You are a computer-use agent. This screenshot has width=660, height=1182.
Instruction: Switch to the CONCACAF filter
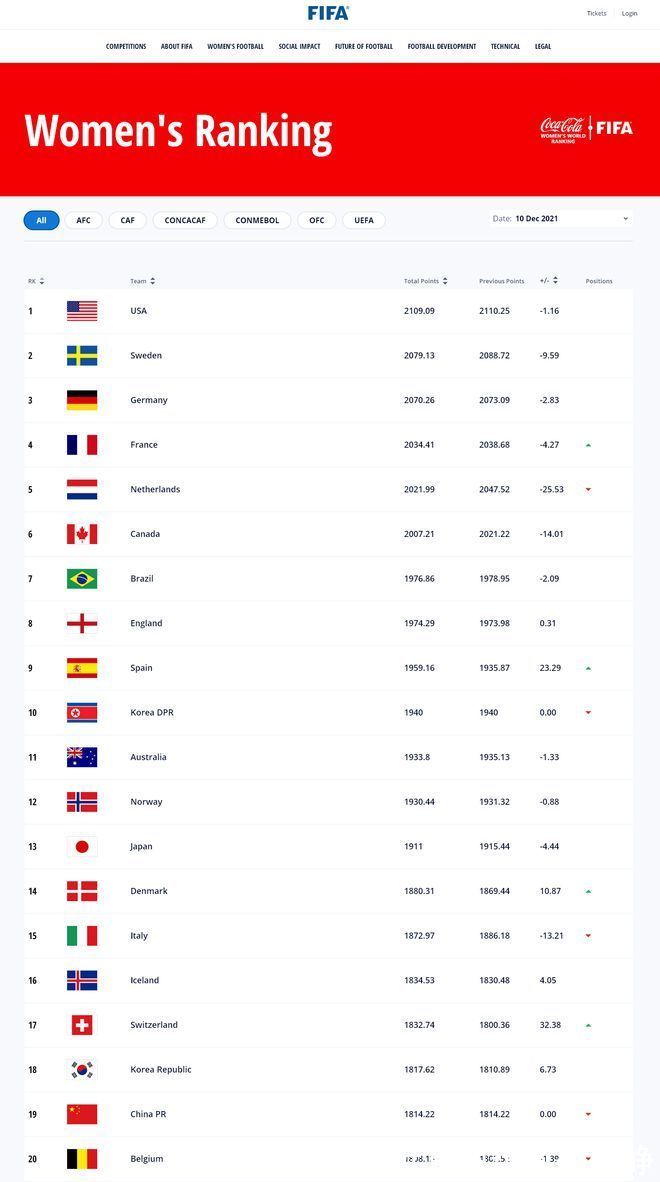pyautogui.click(x=184, y=219)
